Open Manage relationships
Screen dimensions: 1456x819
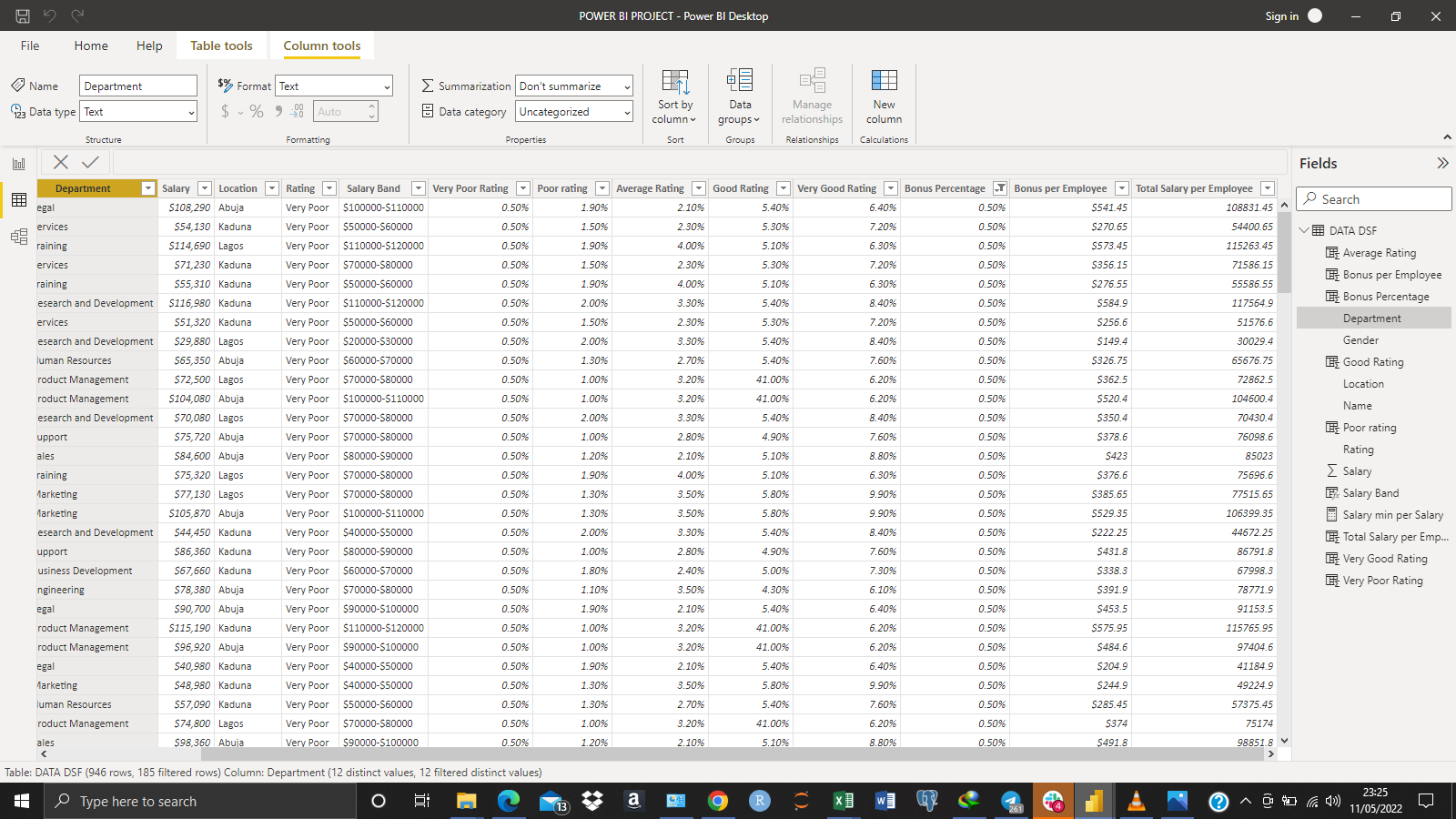[811, 94]
